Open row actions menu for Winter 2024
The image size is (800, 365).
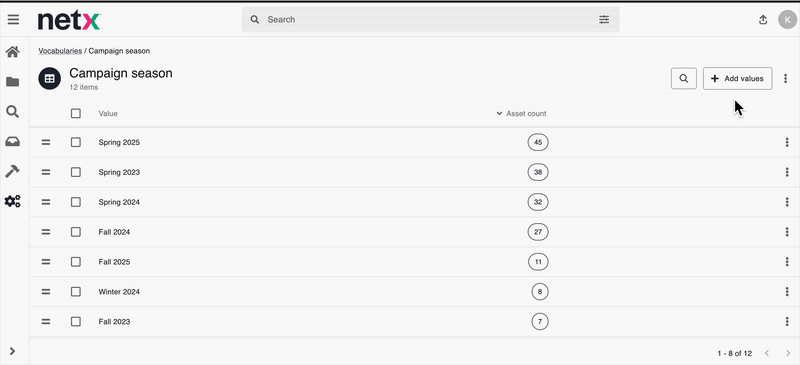[x=787, y=292]
